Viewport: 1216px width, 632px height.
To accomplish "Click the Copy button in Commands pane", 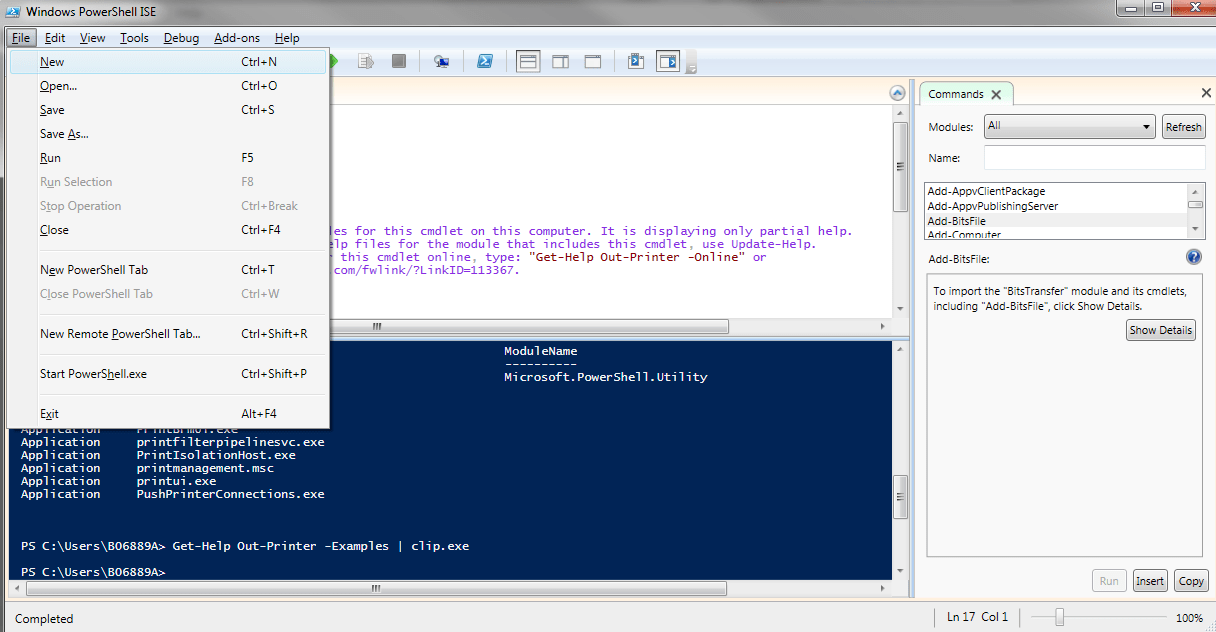I will click(1191, 581).
